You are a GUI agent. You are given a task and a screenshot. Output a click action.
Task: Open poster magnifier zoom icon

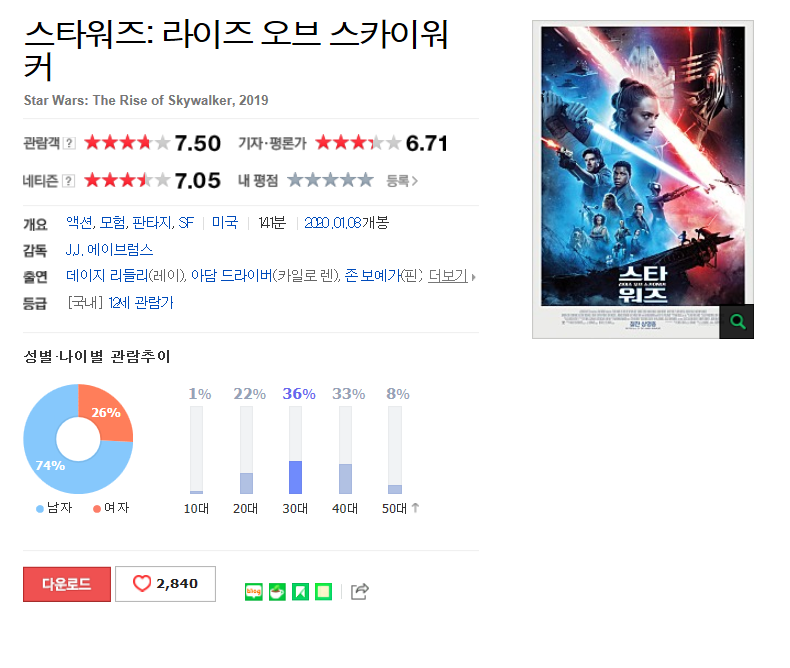(x=737, y=321)
